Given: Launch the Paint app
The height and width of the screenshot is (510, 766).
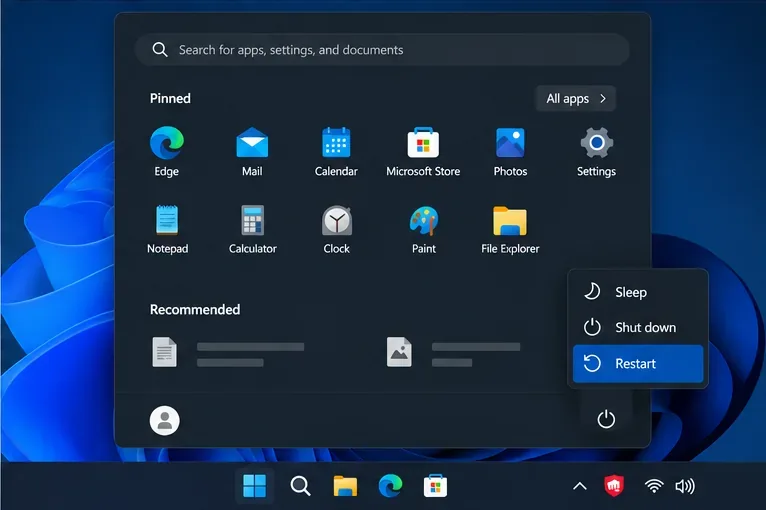Looking at the screenshot, I should click(x=424, y=229).
